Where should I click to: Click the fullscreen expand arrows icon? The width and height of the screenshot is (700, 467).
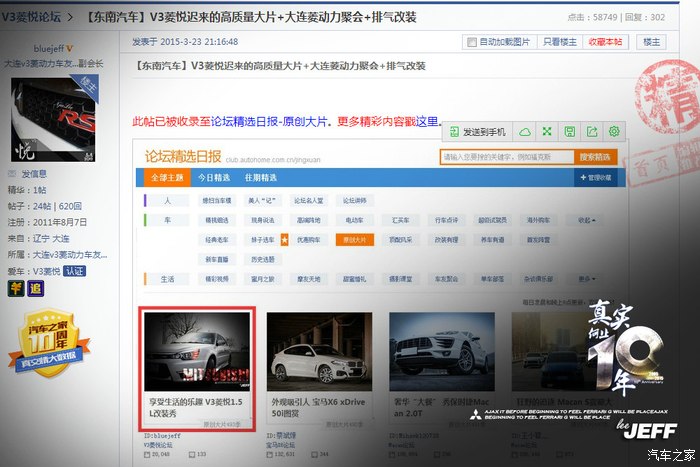(547, 132)
